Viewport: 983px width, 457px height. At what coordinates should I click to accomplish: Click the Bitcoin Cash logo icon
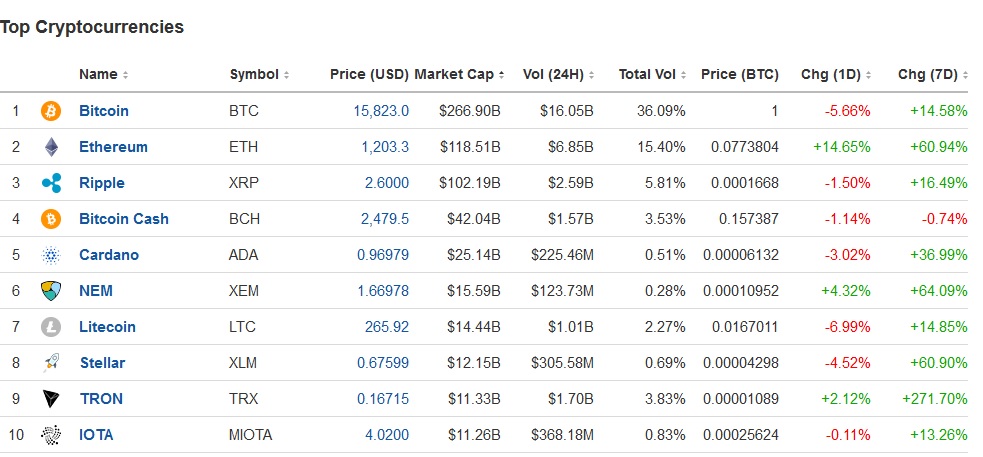pyautogui.click(x=51, y=219)
